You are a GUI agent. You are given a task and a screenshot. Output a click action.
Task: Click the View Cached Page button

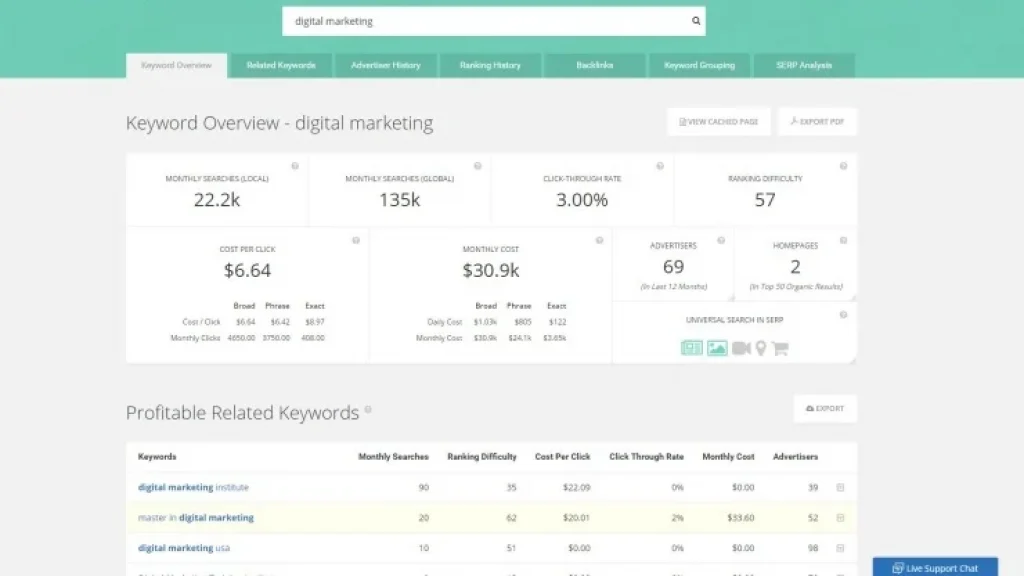(x=718, y=122)
